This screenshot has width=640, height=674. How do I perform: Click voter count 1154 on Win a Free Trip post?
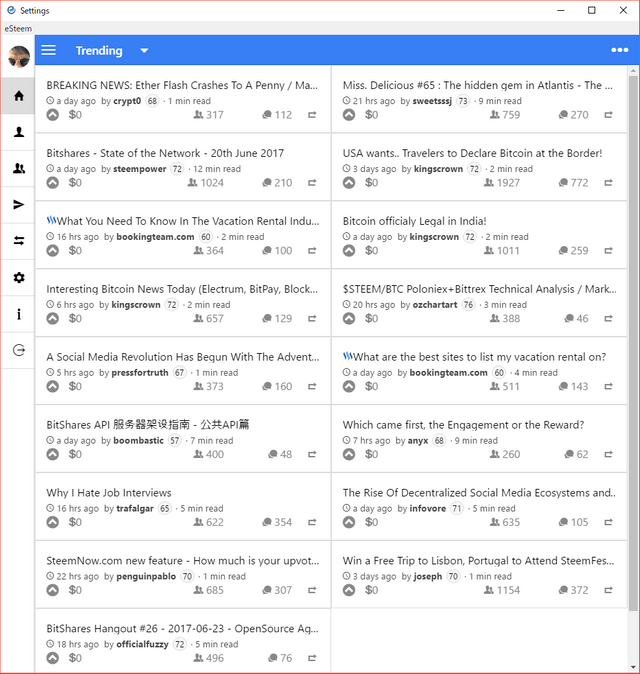[502, 590]
